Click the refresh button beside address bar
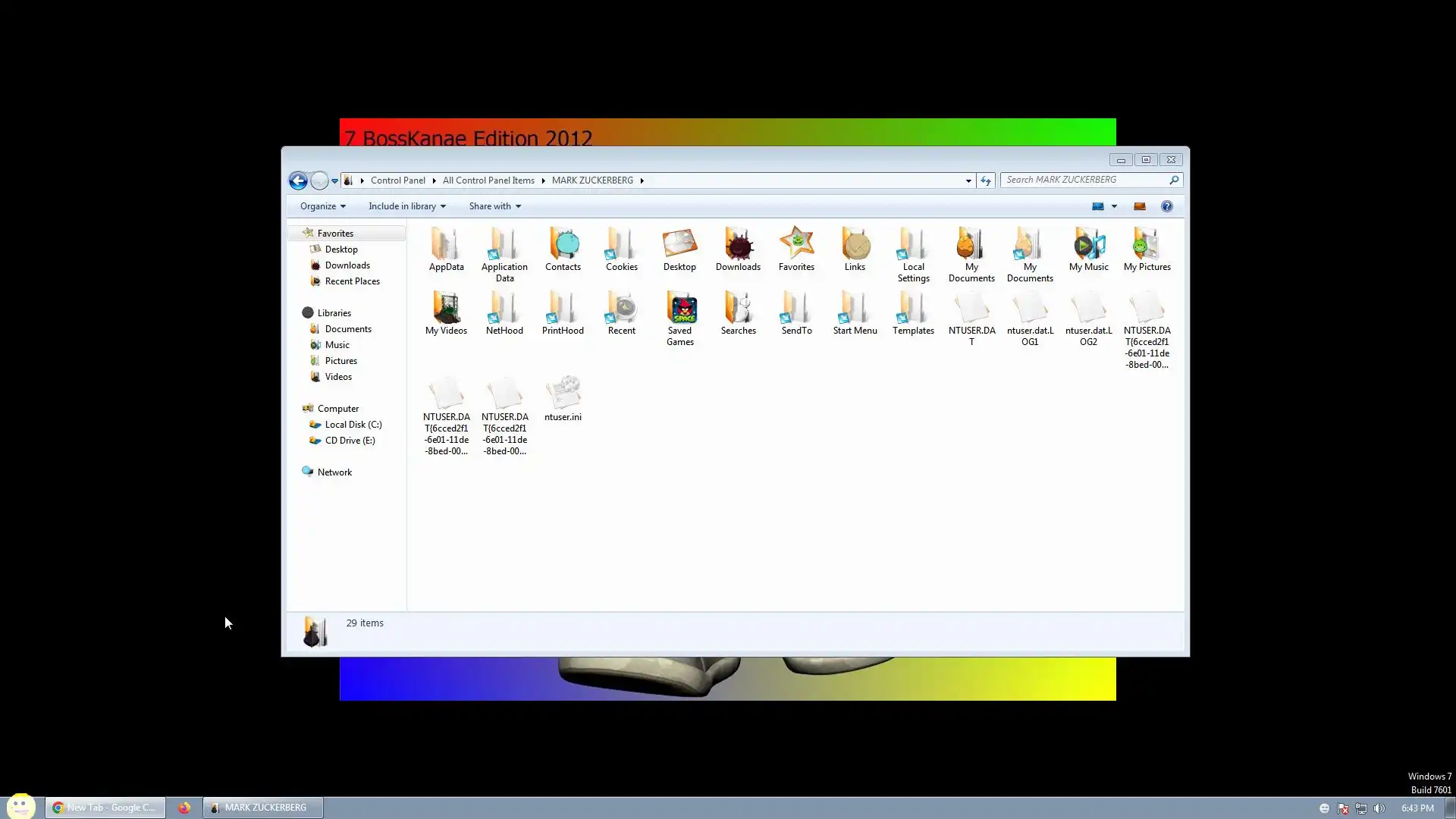The image size is (1456, 819). point(985,180)
